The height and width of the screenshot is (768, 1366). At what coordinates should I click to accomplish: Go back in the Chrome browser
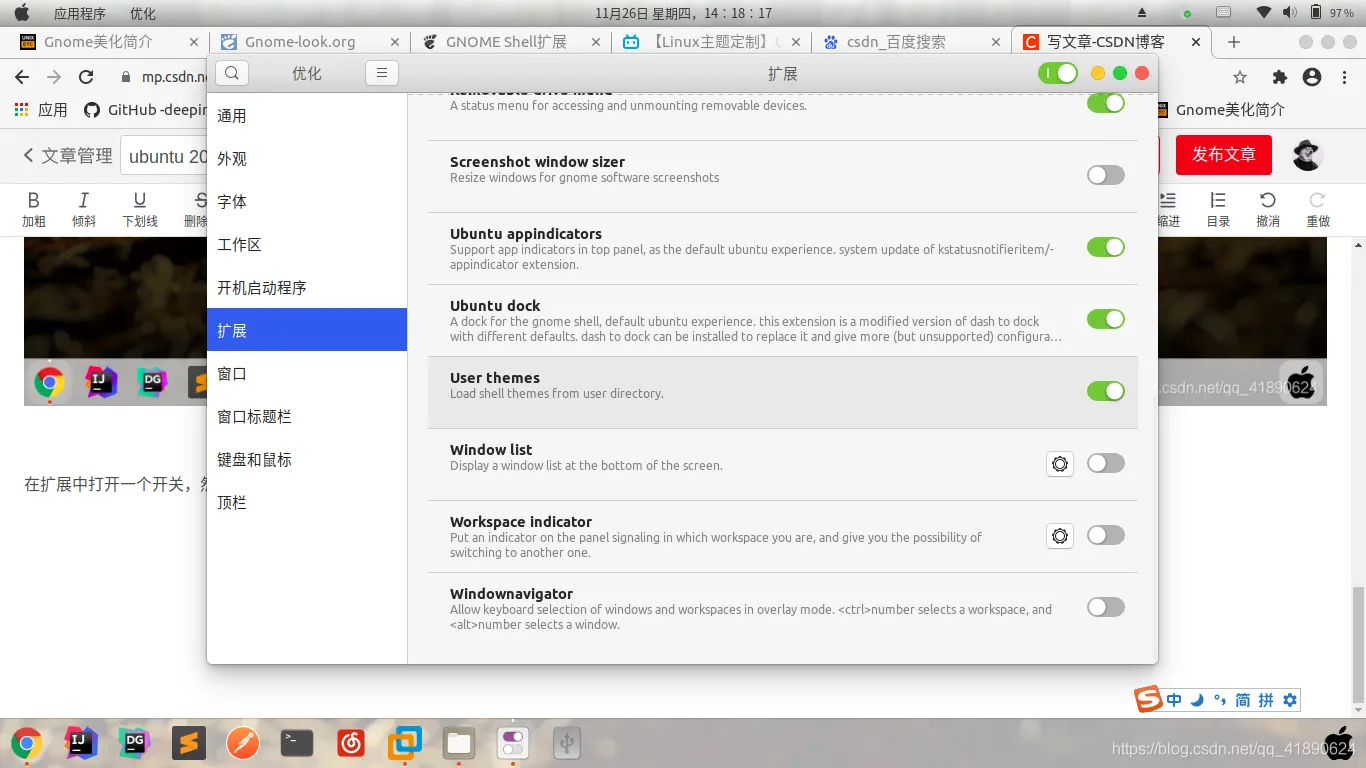coord(22,77)
